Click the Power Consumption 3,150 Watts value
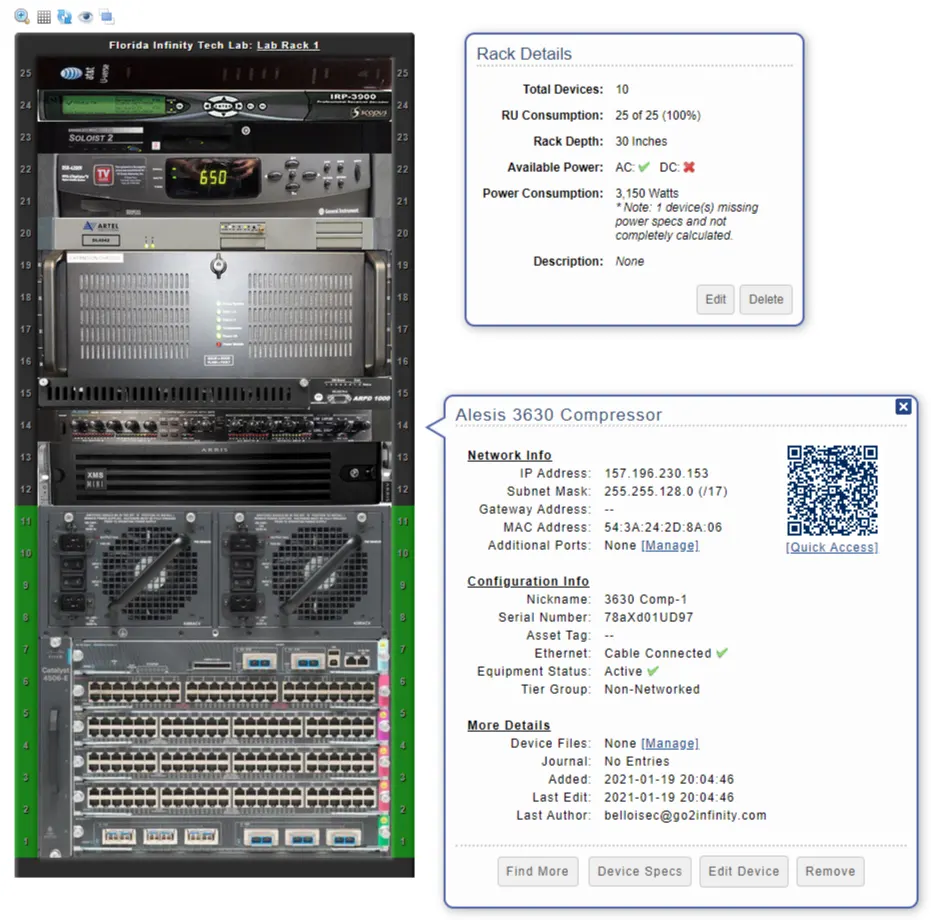Image resolution: width=931 pixels, height=920 pixels. 647,193
